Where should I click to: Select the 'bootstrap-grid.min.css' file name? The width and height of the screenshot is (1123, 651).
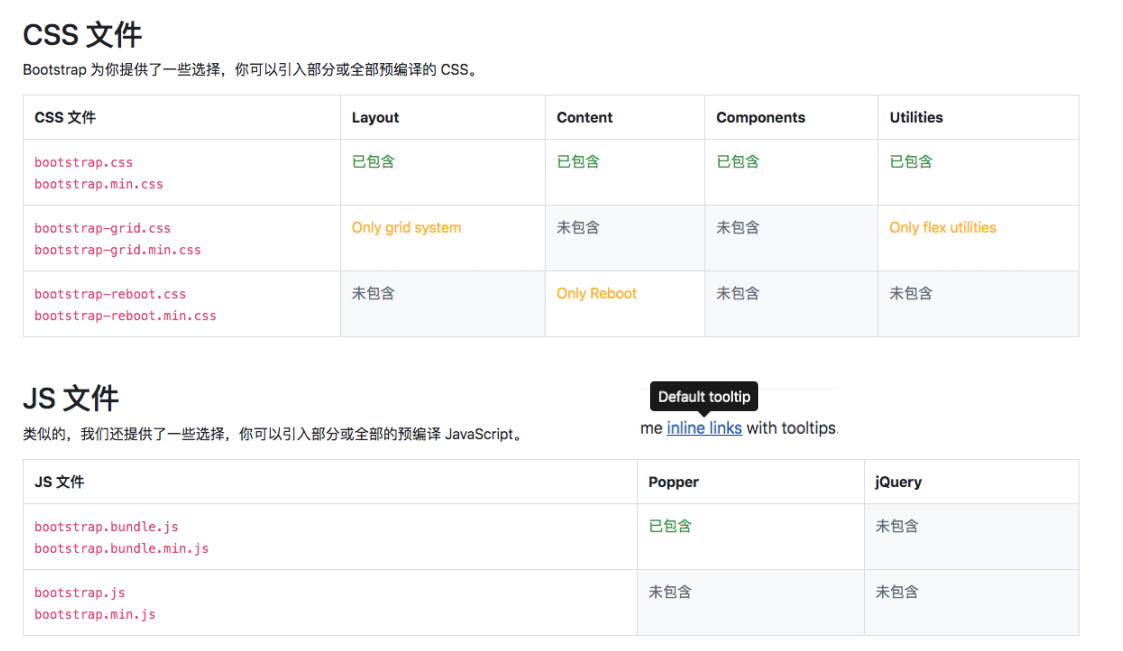(x=117, y=250)
